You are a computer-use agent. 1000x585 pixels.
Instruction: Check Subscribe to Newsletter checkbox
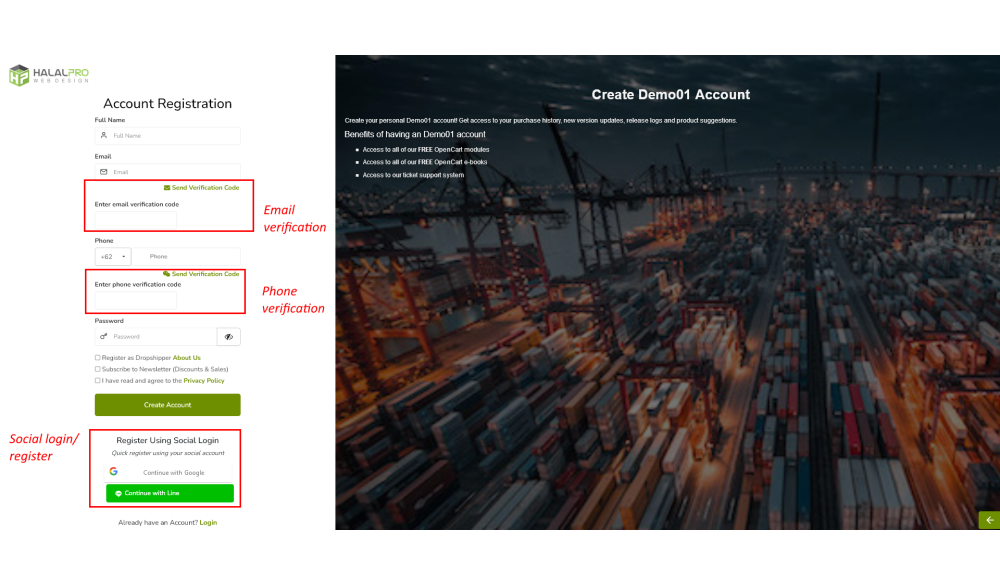point(98,369)
